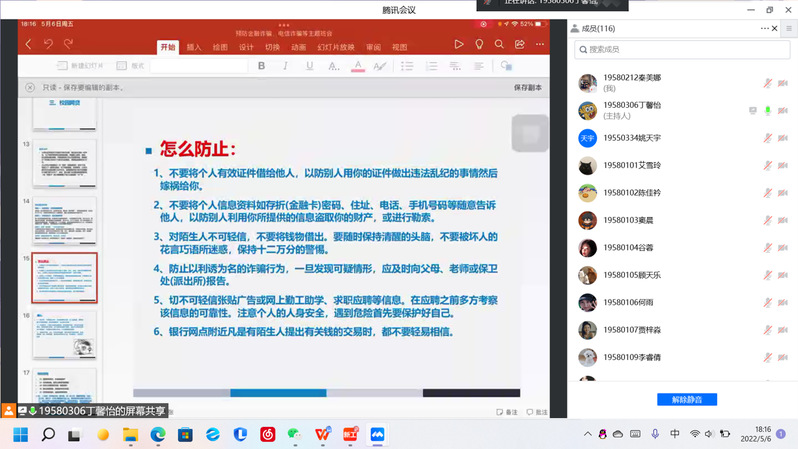Open search with the magnifier icon
This screenshot has height=449, width=798.
(x=499, y=44)
